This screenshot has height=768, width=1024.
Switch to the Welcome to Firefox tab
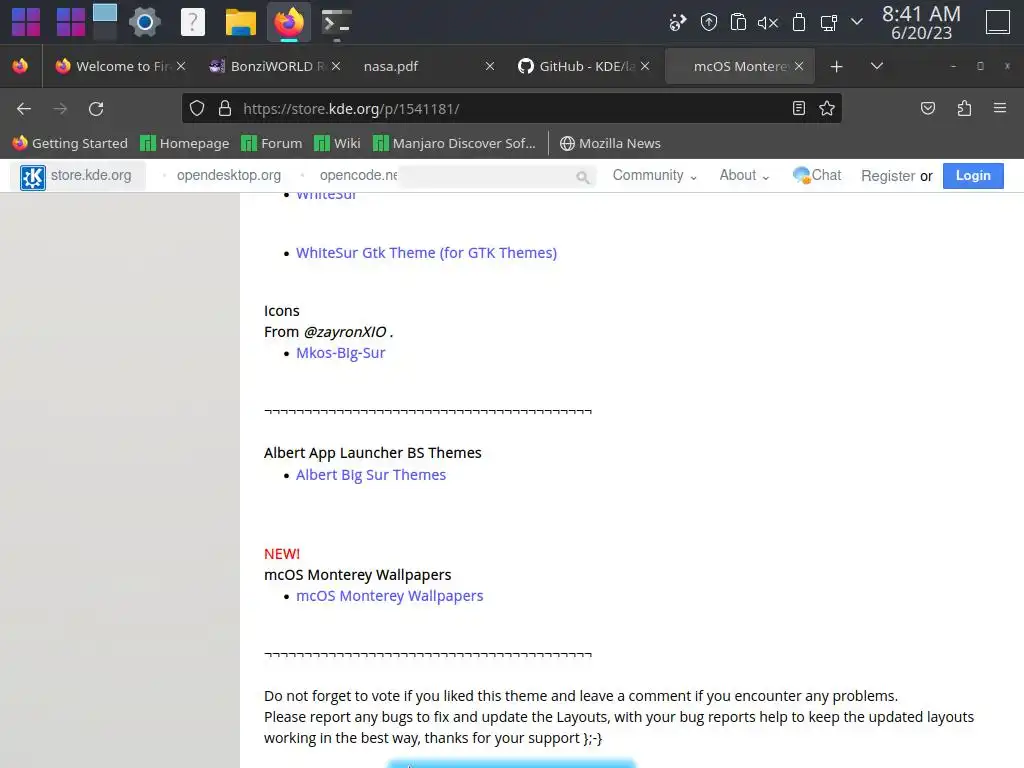(121, 67)
